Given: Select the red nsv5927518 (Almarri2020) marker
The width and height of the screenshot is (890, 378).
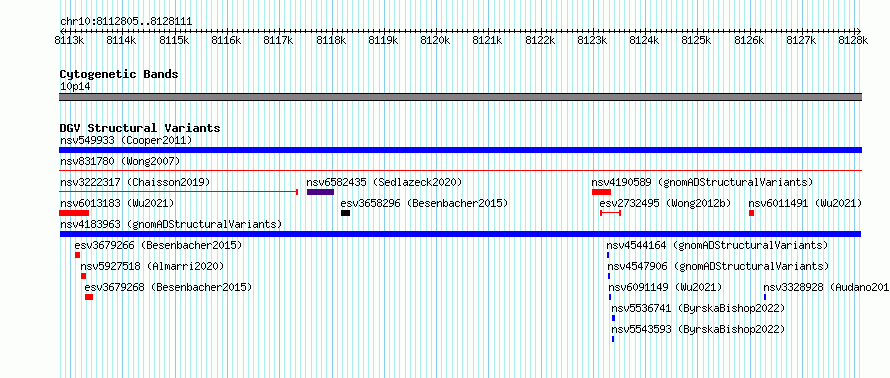Looking at the screenshot, I should click(x=83, y=276).
